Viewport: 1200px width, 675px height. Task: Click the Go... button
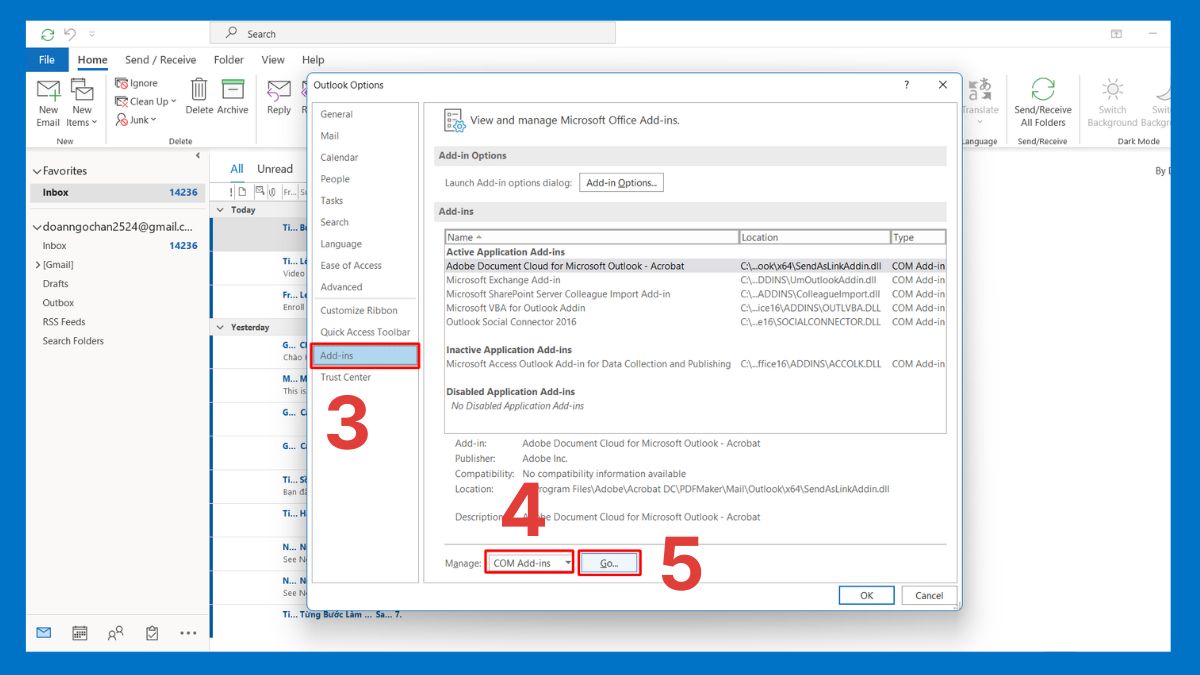(609, 563)
